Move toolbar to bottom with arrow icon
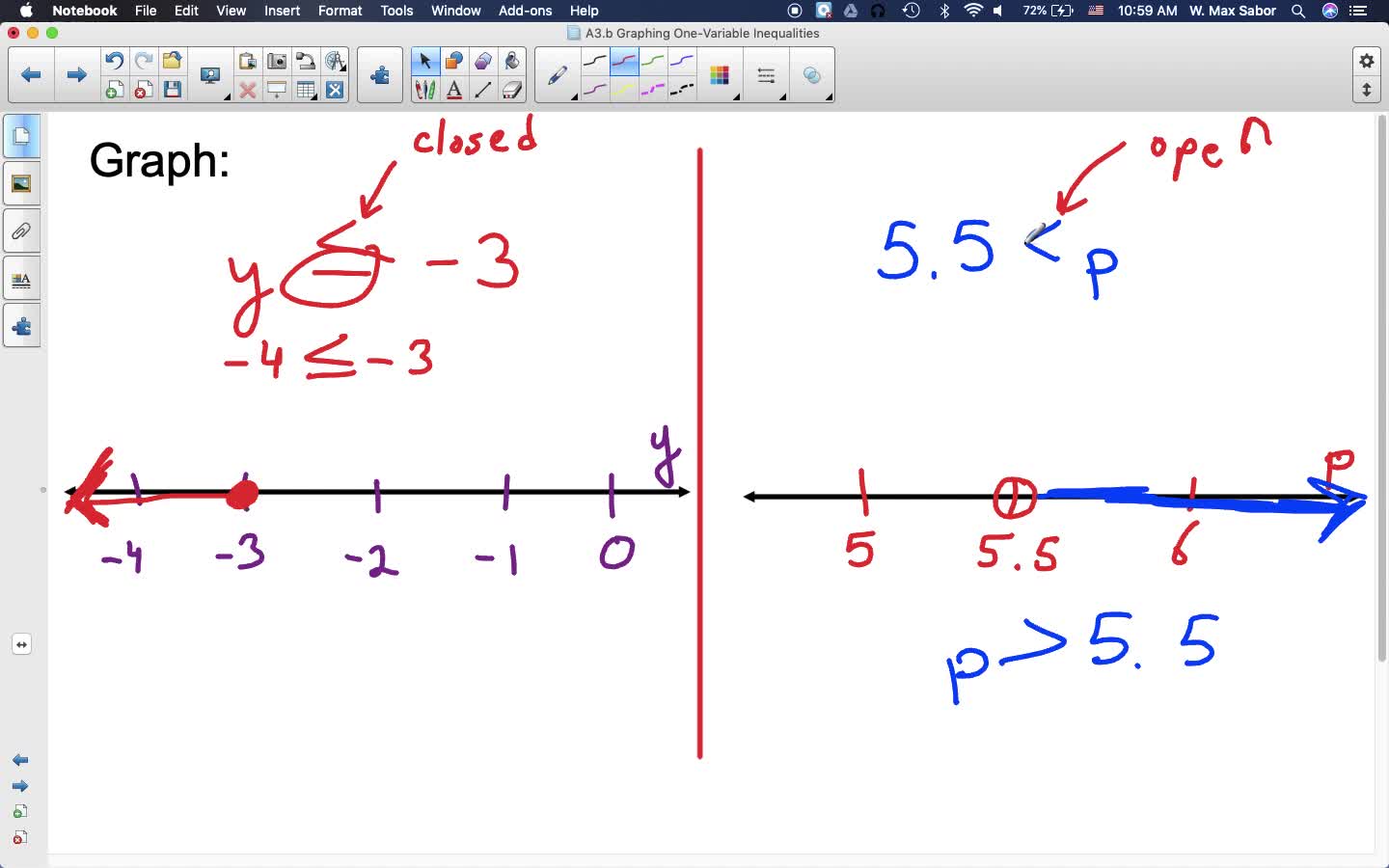Image resolution: width=1389 pixels, height=868 pixels. pos(1367,90)
